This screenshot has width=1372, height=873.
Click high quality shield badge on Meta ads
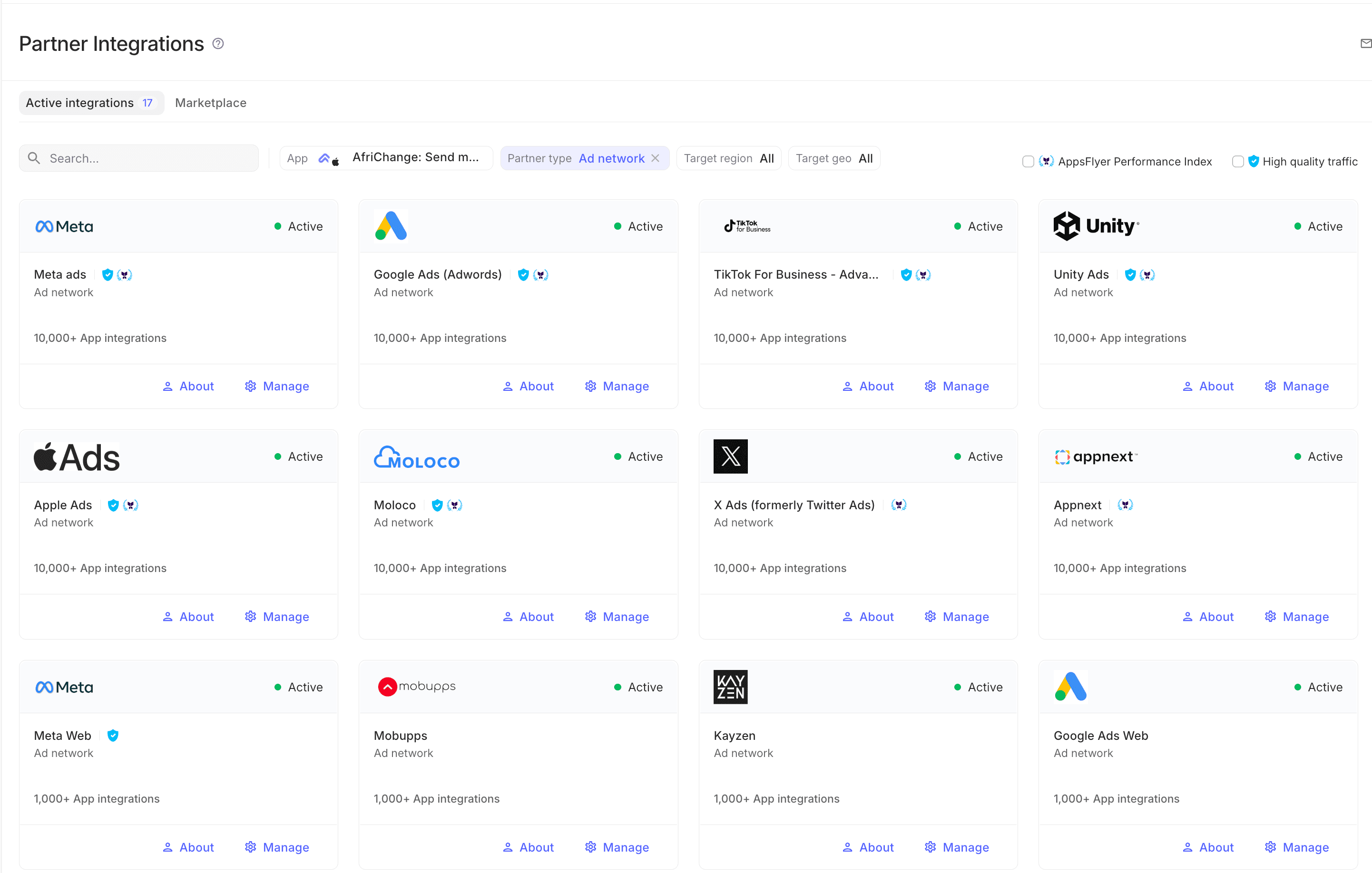coord(107,274)
